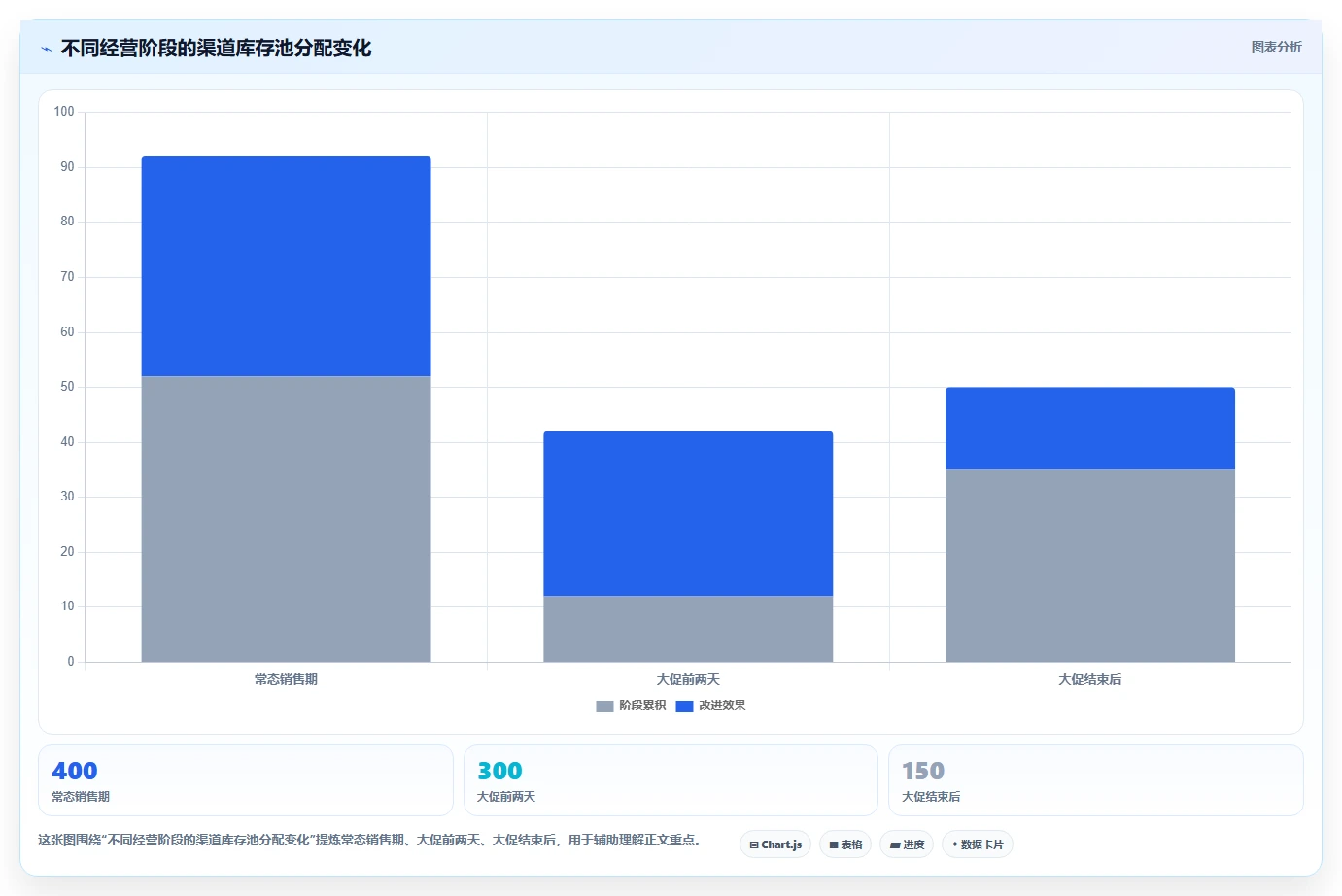This screenshot has width=1342, height=896.
Task: Toggle the 阶段累积 legend swatch
Action: click(x=604, y=706)
